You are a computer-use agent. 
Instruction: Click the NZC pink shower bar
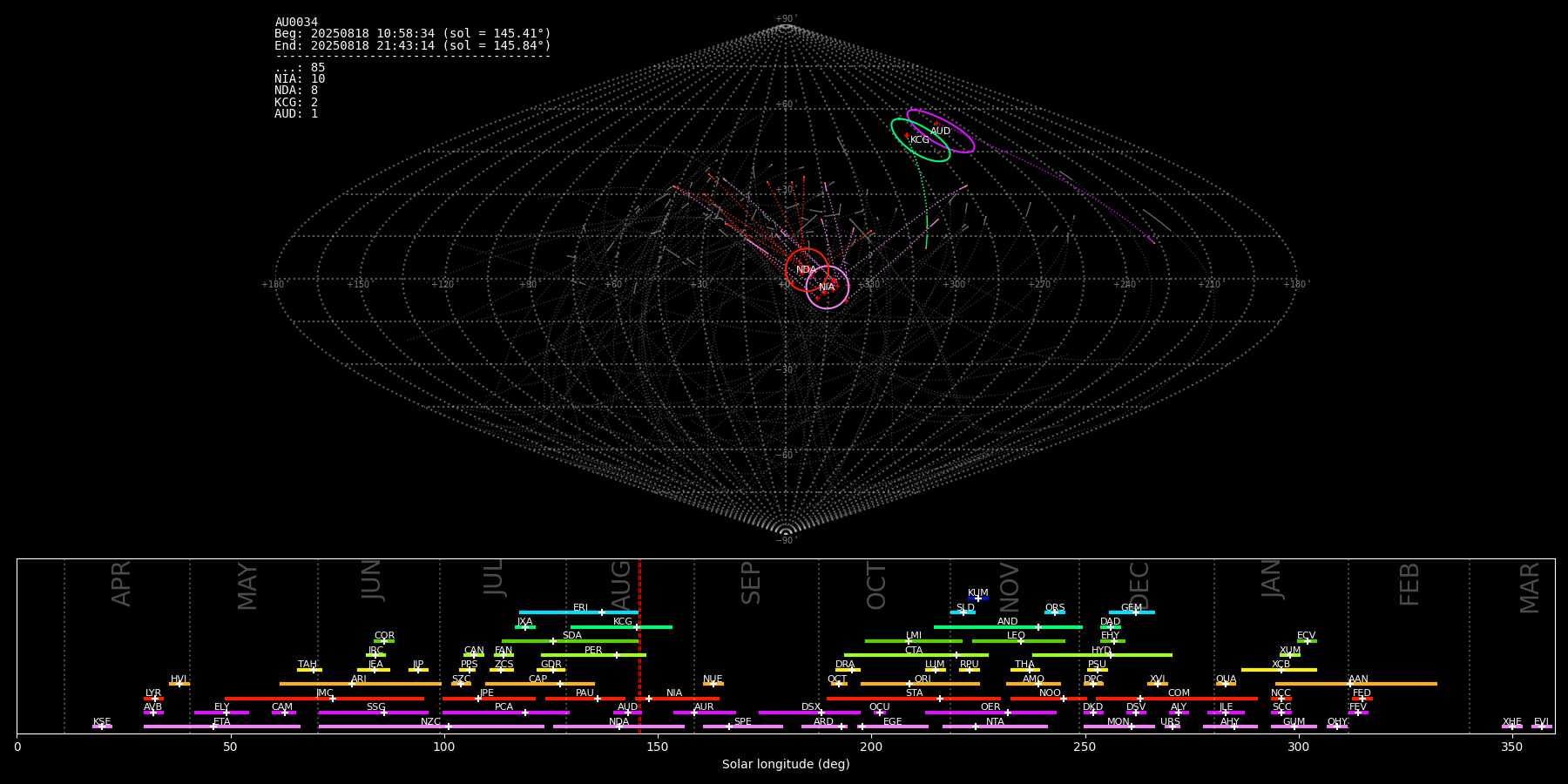tap(431, 727)
